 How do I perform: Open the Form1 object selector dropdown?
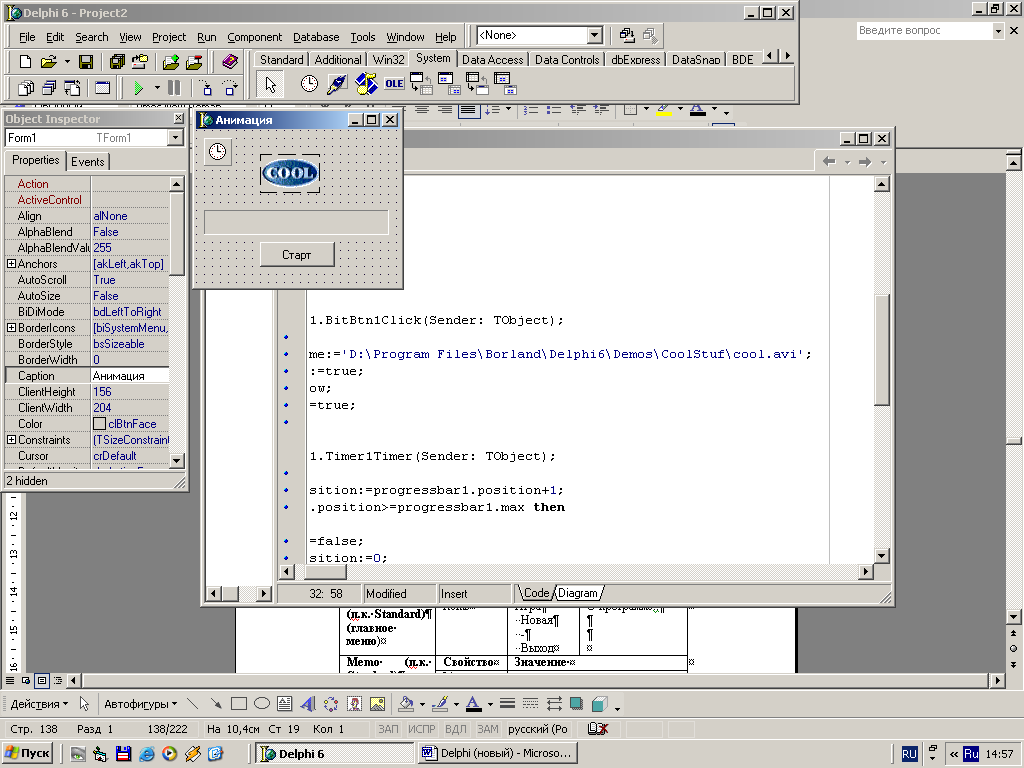point(175,138)
